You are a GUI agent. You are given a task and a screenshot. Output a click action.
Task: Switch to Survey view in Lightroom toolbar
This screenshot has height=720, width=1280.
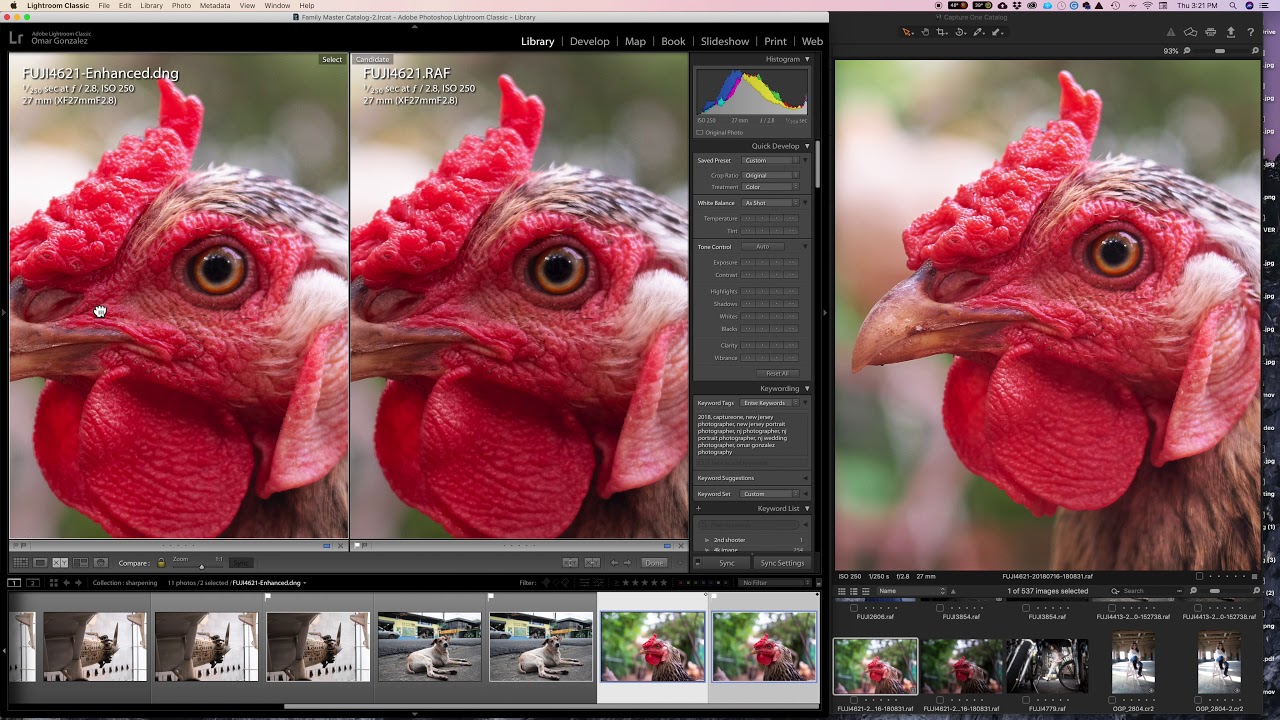[x=81, y=563]
